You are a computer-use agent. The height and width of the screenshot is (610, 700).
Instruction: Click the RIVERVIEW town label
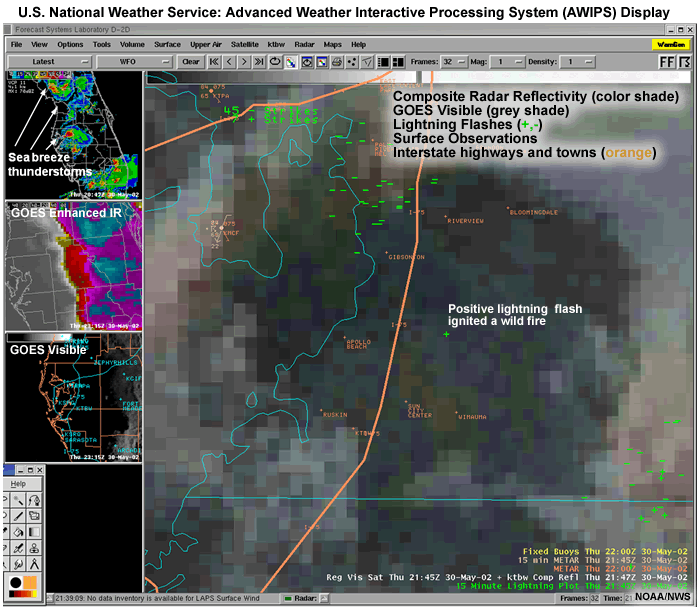pos(466,221)
